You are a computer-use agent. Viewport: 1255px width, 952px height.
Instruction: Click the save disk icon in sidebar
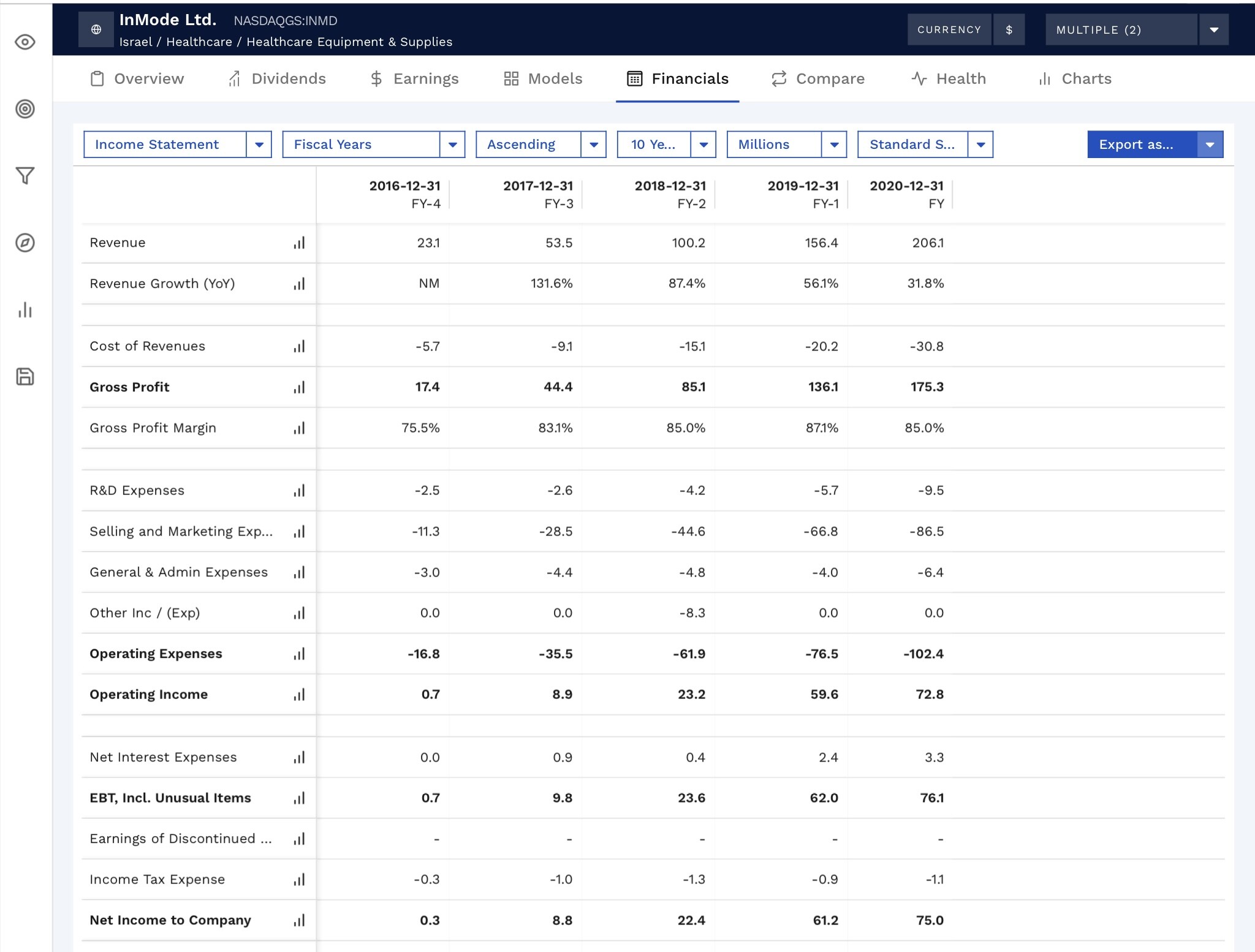click(25, 377)
